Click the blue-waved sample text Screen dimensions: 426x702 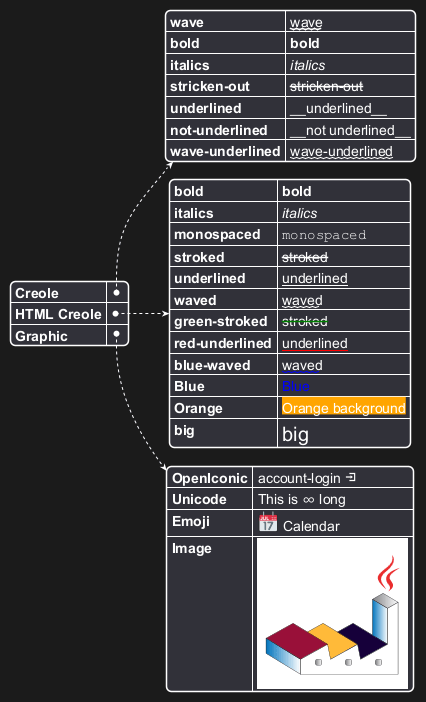click(x=302, y=365)
